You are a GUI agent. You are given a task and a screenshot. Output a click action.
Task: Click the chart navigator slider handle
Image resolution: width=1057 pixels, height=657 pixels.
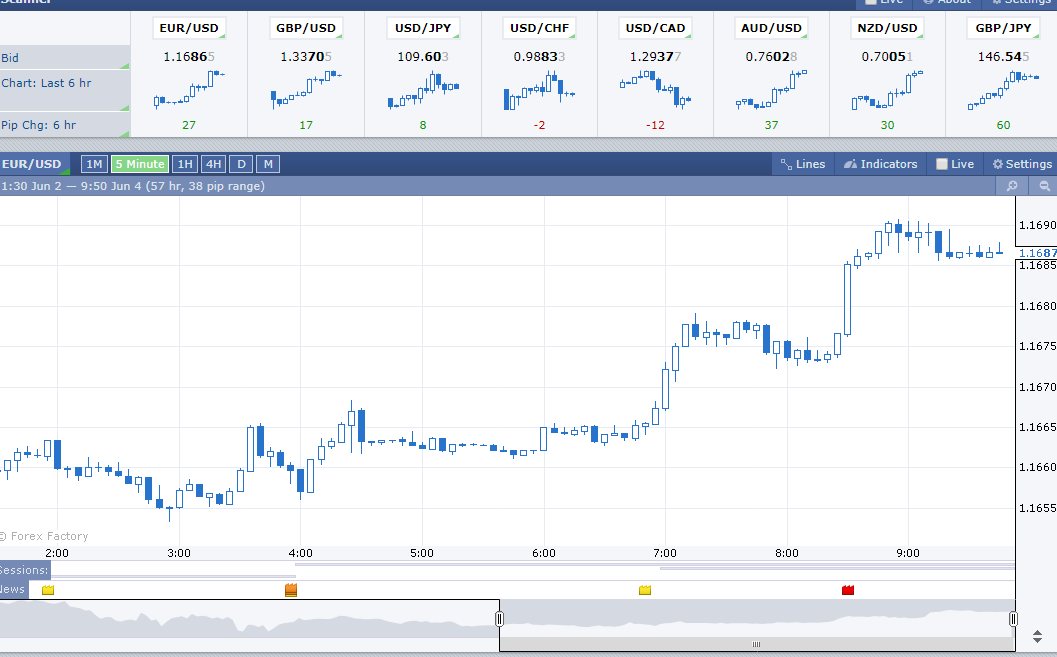499,618
